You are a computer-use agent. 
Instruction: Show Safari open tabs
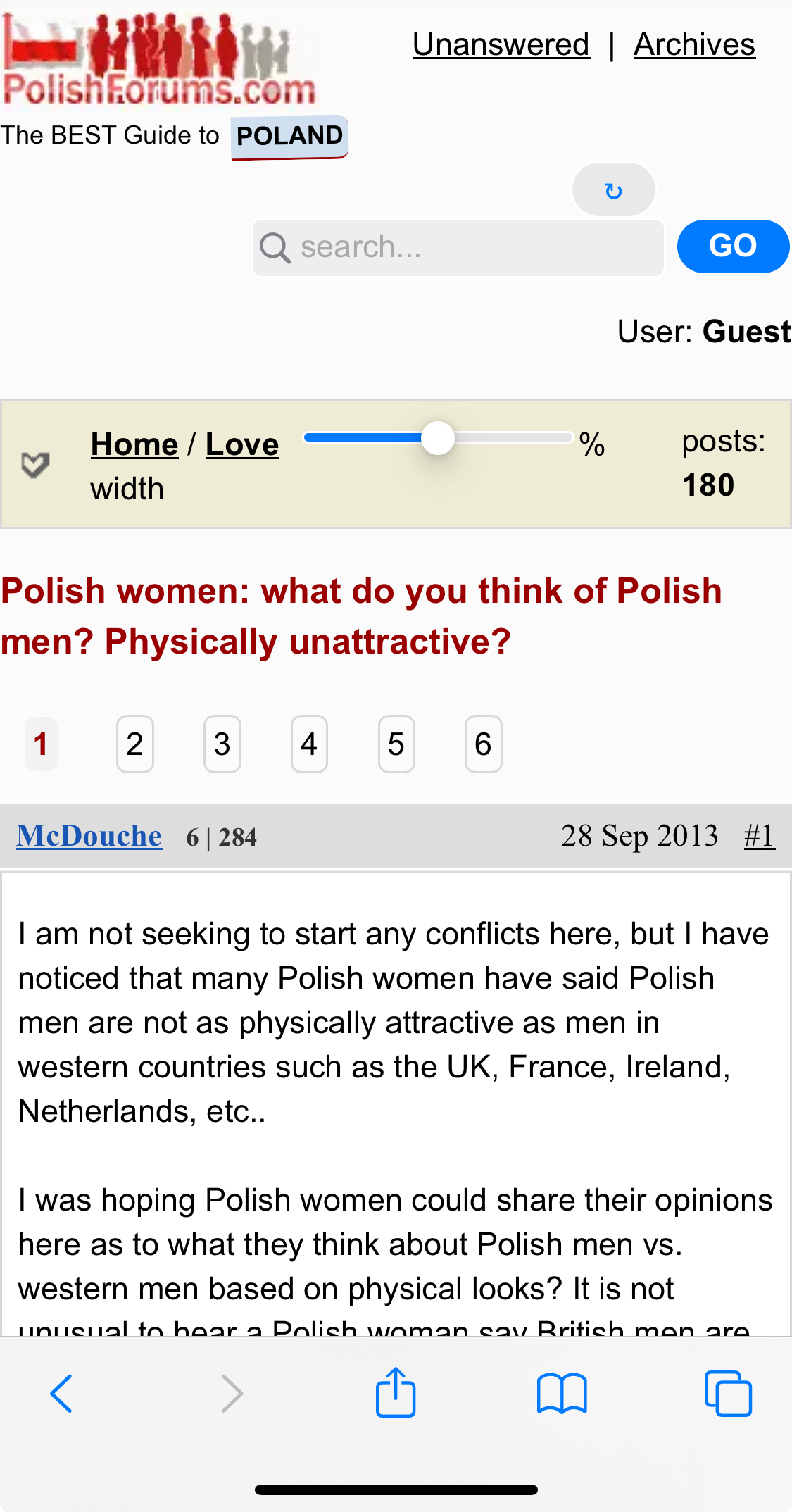coord(728,1393)
